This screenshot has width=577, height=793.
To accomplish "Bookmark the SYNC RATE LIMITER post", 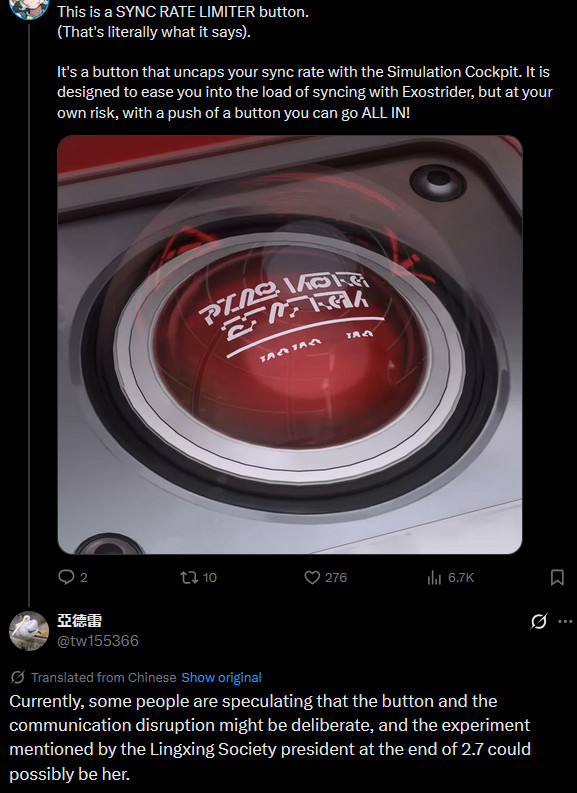I will [x=557, y=577].
